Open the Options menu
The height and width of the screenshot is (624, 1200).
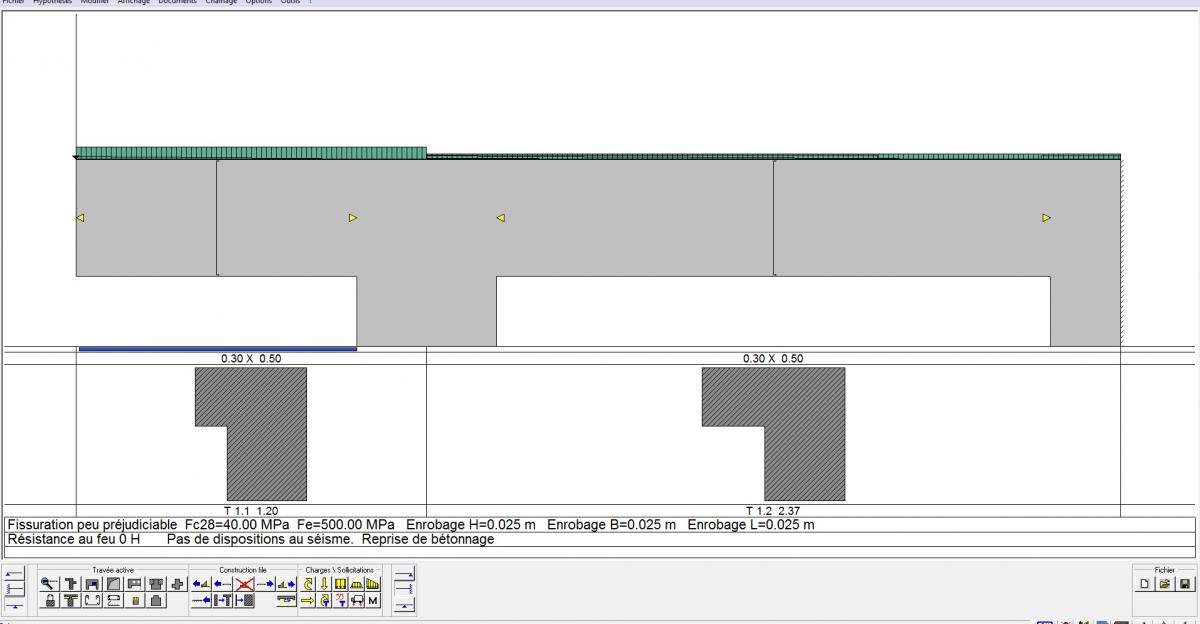[x=259, y=2]
